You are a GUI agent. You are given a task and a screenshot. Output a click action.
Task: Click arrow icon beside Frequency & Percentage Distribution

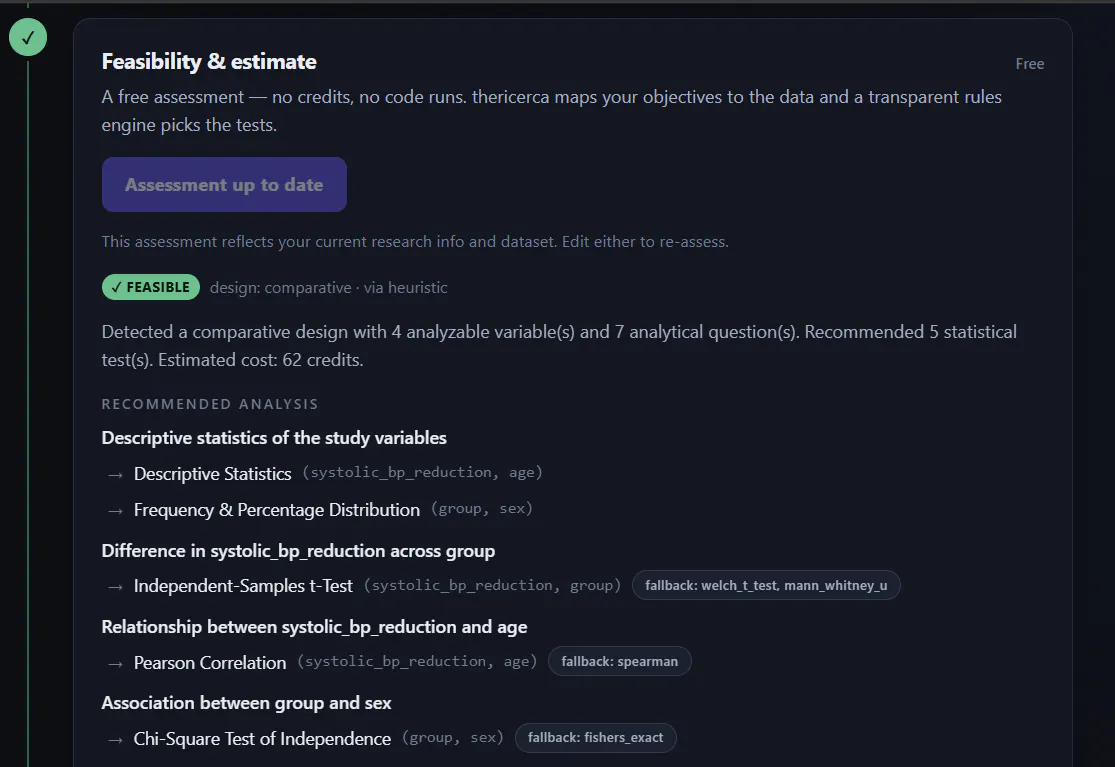115,511
